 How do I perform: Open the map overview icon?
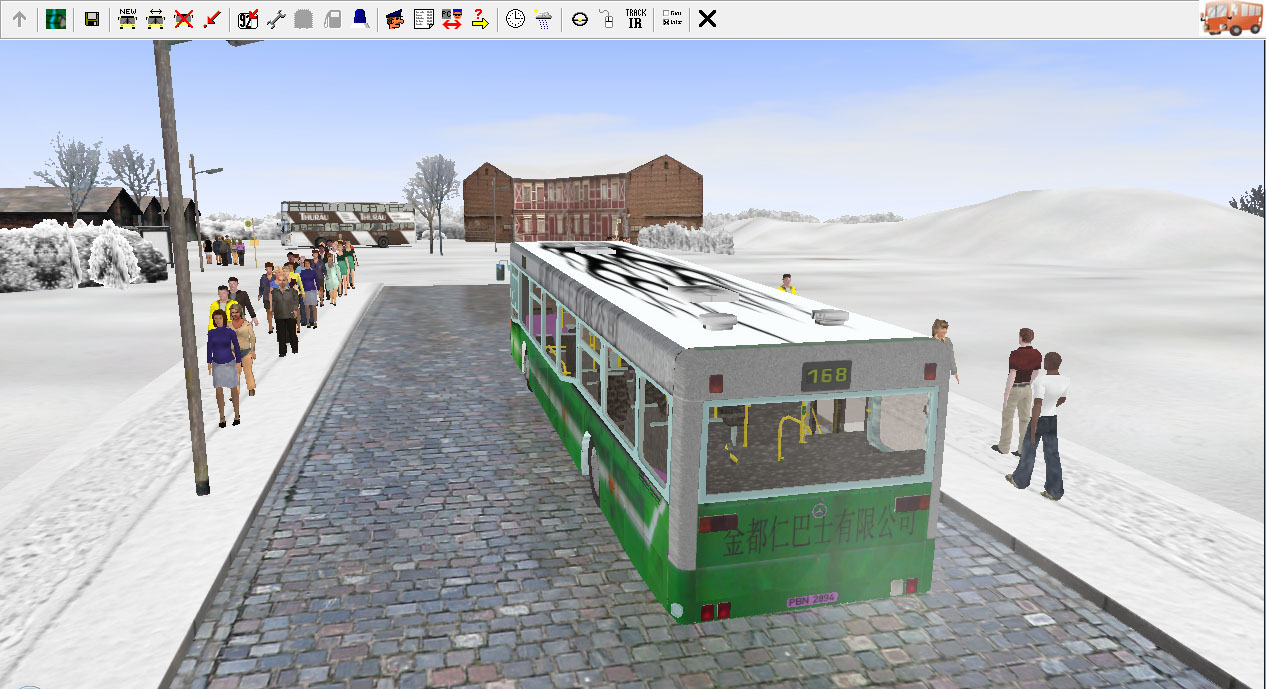coord(56,19)
